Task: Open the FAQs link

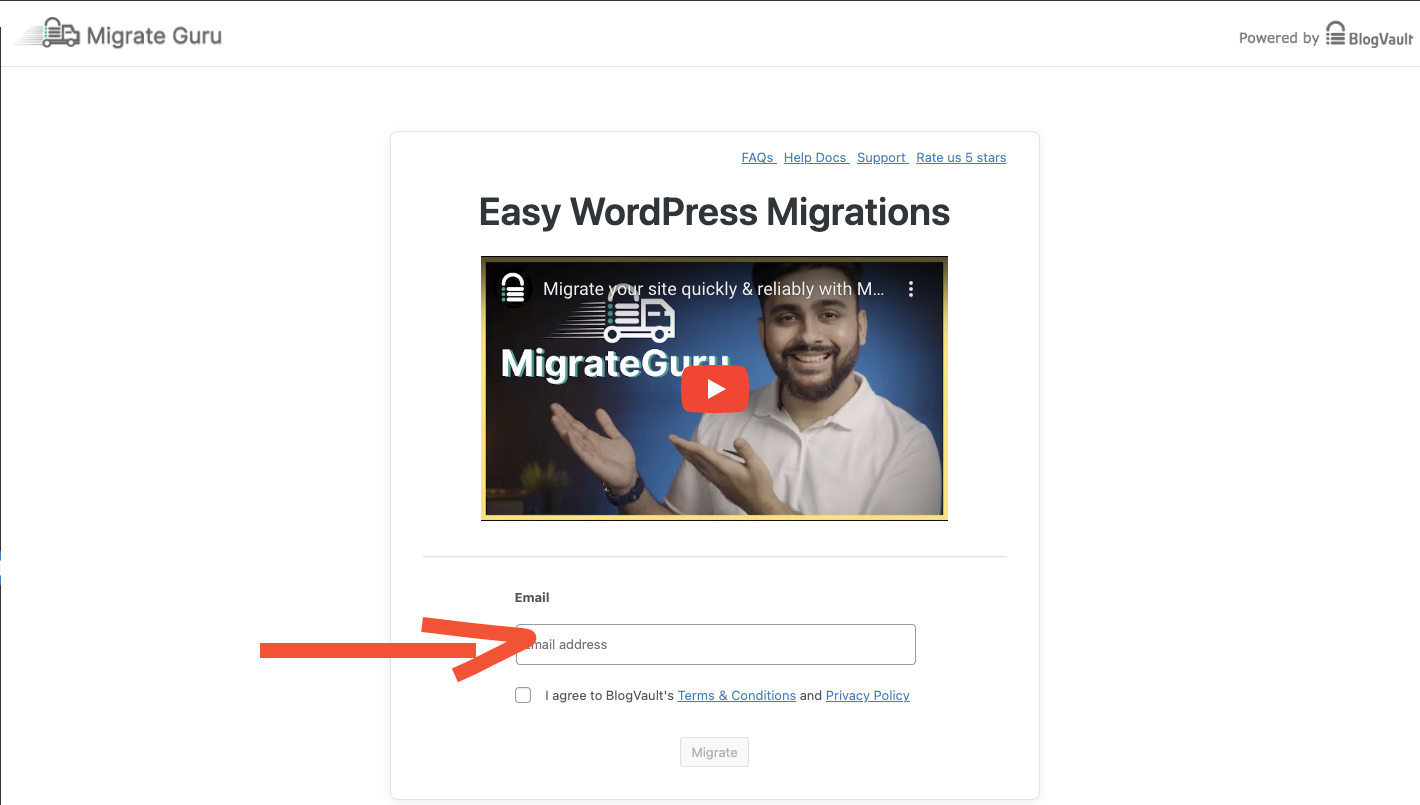Action: [757, 158]
